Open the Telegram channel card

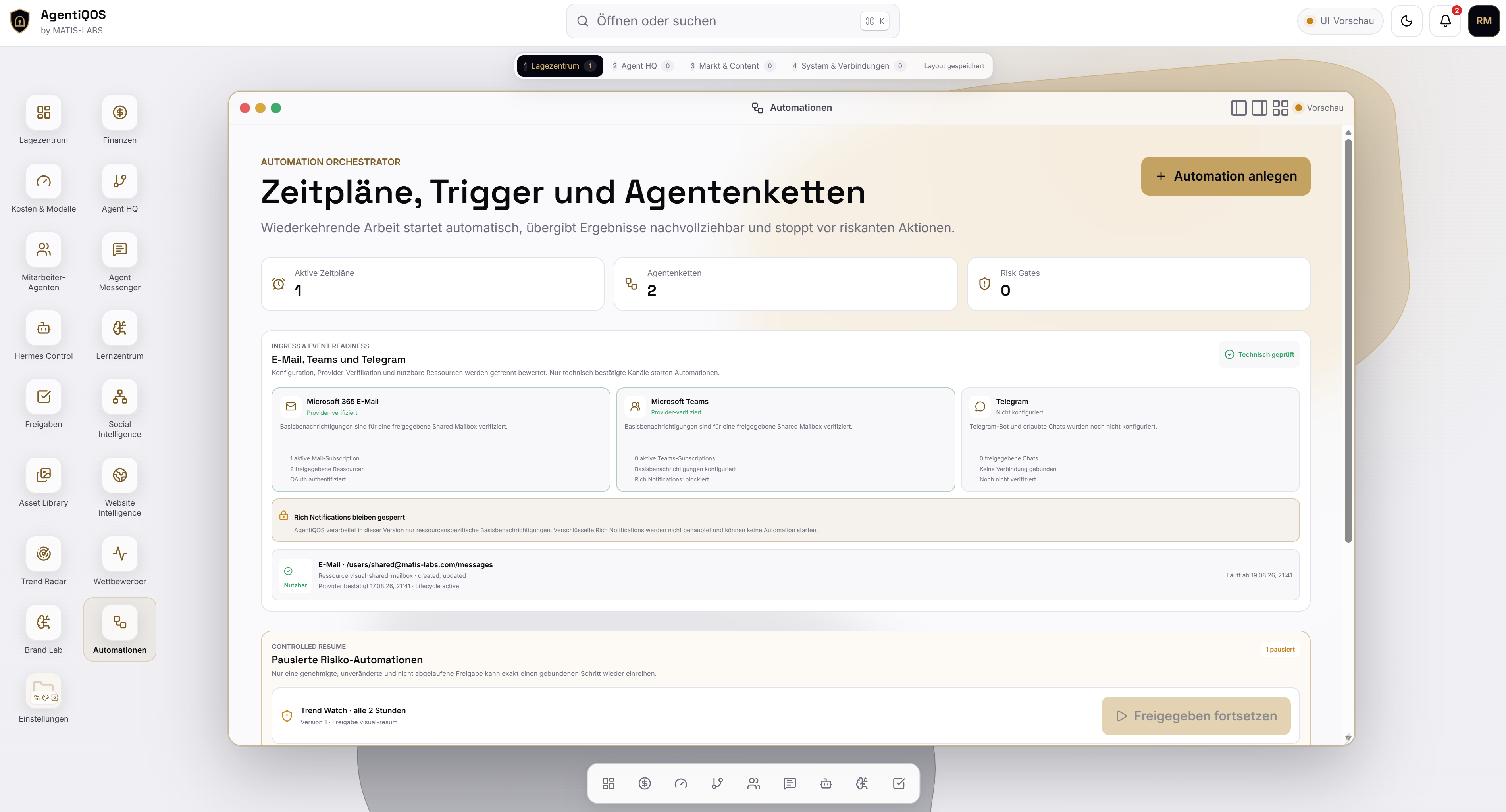click(1130, 440)
